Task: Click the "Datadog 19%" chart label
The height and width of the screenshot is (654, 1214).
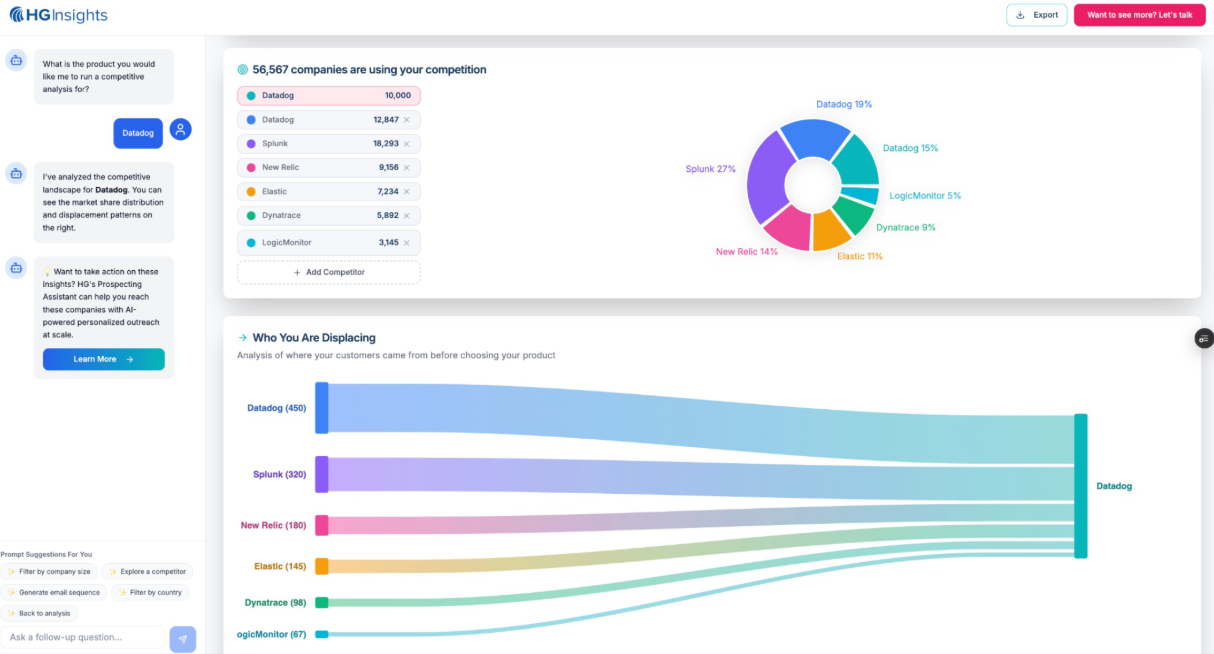Action: click(844, 104)
